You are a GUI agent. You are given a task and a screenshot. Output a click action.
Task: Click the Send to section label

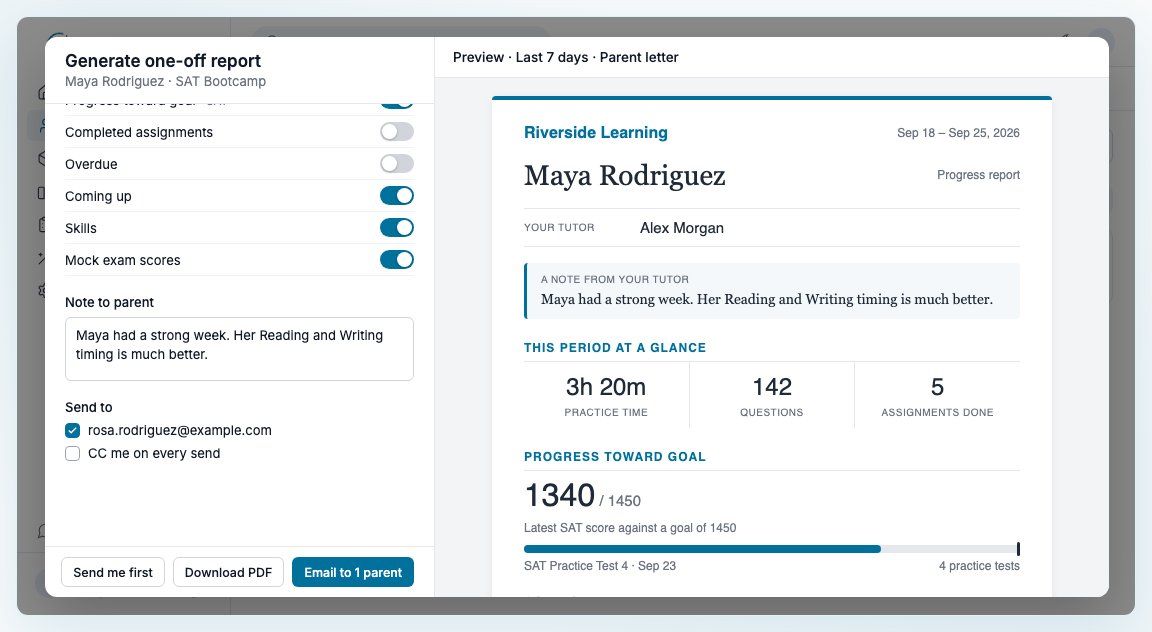[89, 407]
